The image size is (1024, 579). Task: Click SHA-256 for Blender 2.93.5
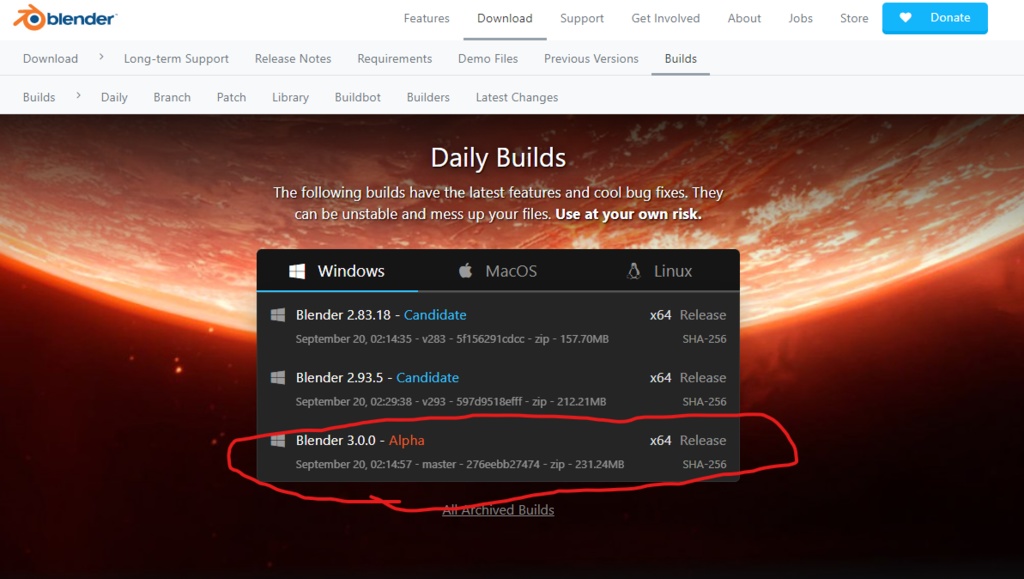704,401
